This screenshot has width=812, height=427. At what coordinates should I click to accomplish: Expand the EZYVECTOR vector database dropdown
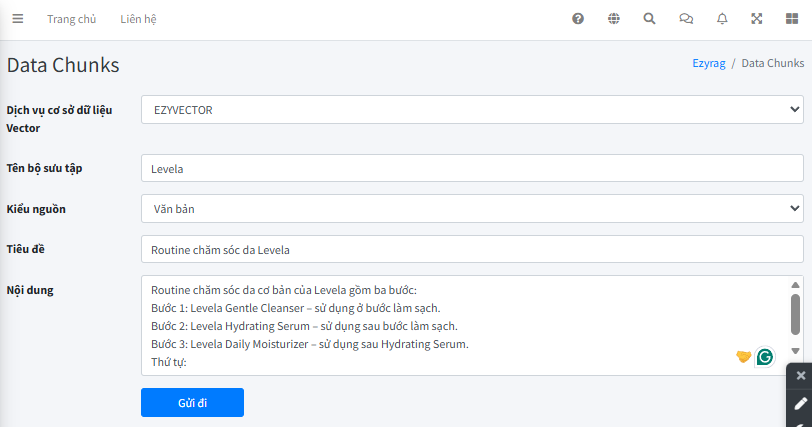pos(472,109)
